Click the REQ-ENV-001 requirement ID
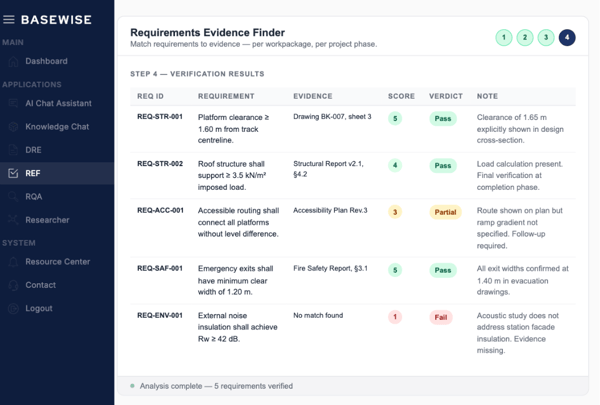 (160, 316)
